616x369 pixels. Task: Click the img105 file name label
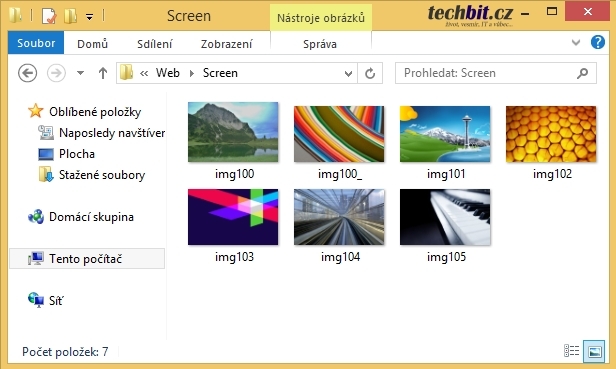pyautogui.click(x=446, y=257)
